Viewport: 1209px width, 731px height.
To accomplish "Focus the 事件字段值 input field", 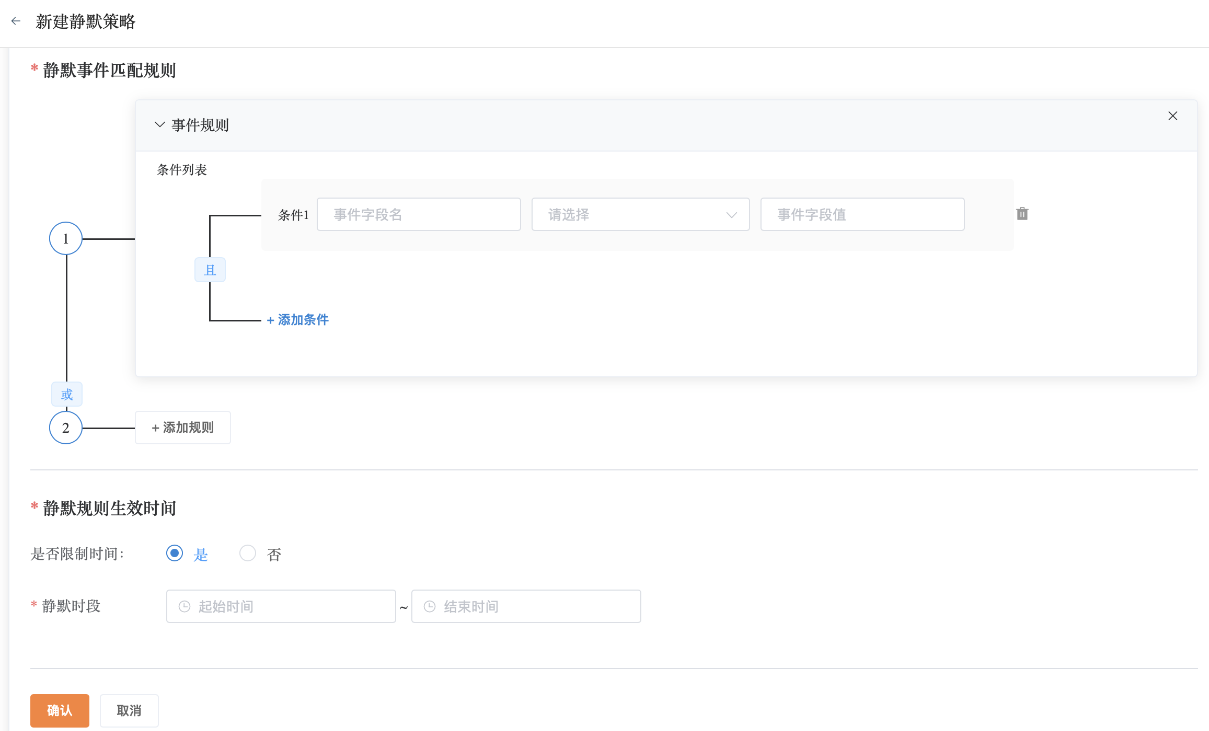I will 862,215.
